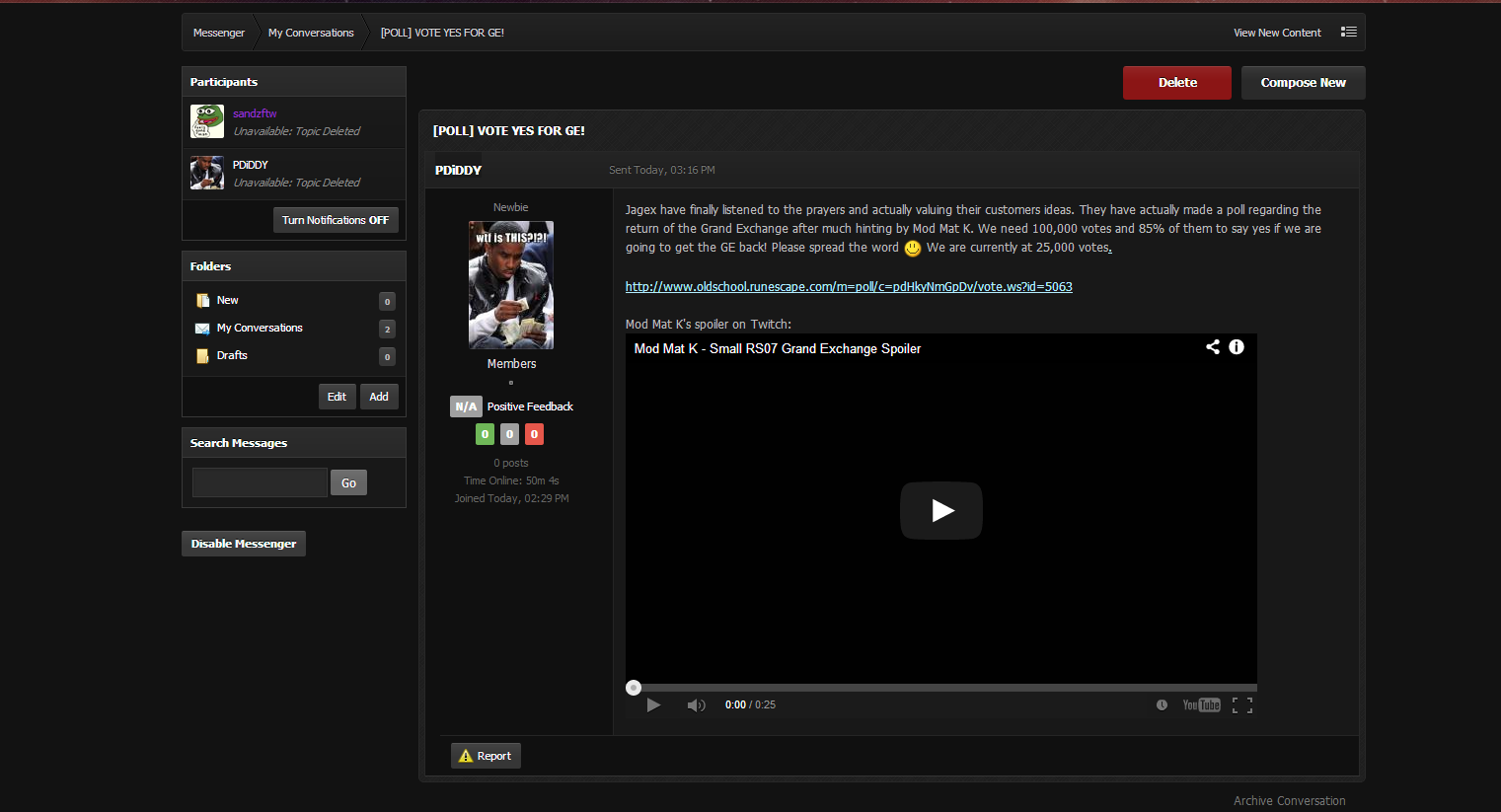
Task: Open PDiDDY's avatar in Participants
Action: pos(207,173)
